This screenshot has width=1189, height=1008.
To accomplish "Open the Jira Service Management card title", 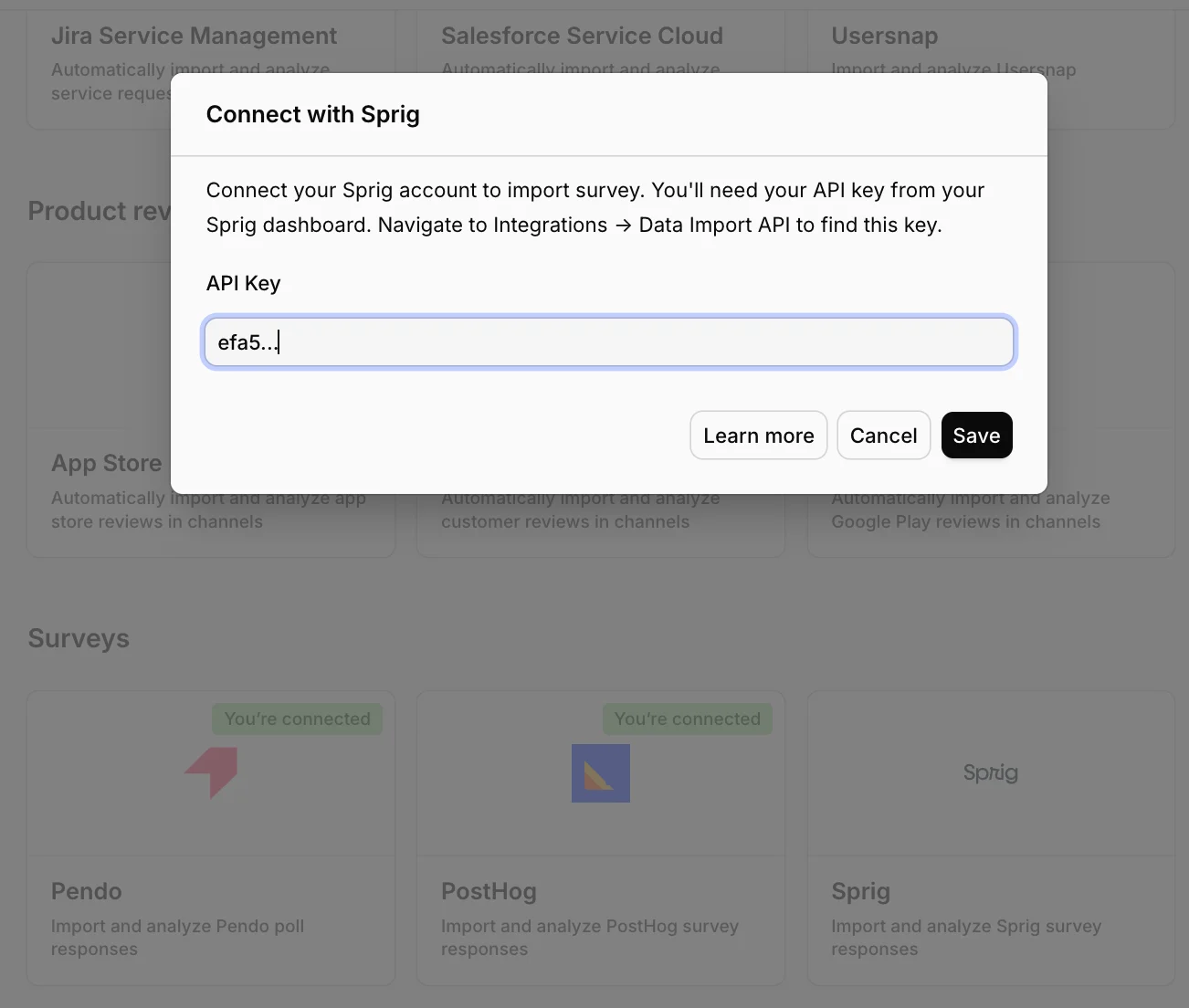I will [x=194, y=36].
